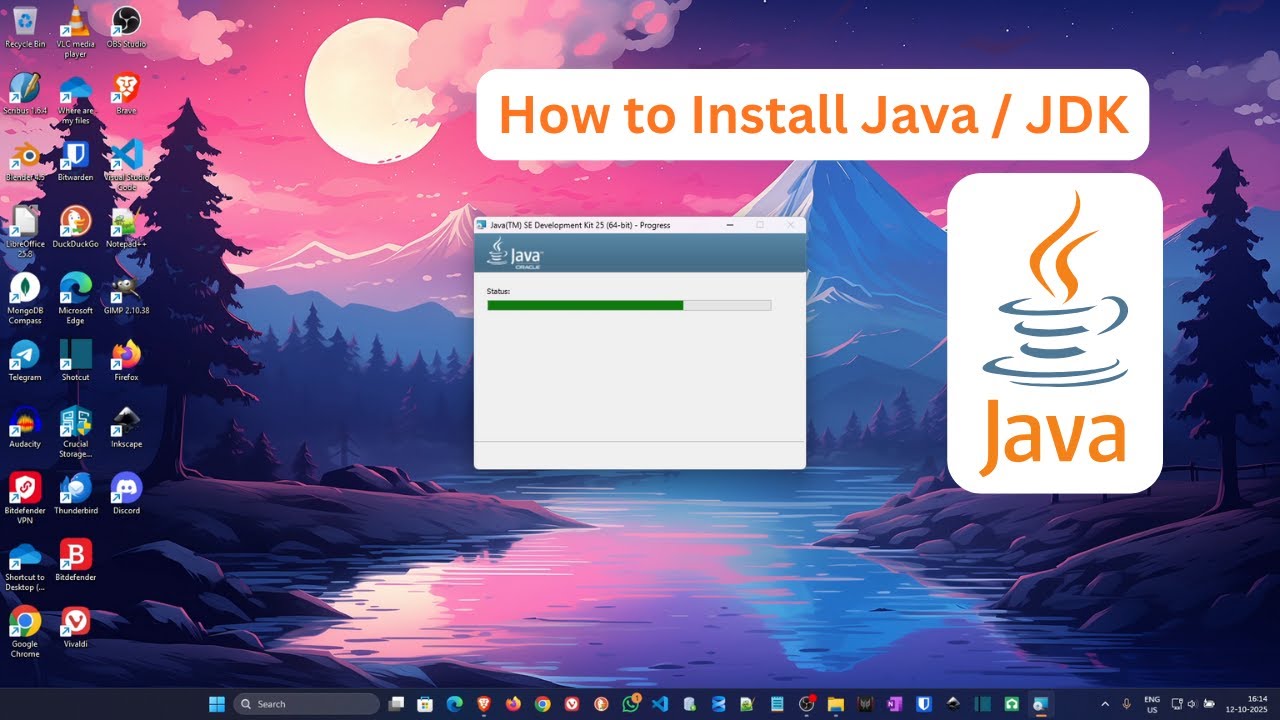The image size is (1280, 720).
Task: Switch to OBS Studio in the taskbar
Action: 806,704
